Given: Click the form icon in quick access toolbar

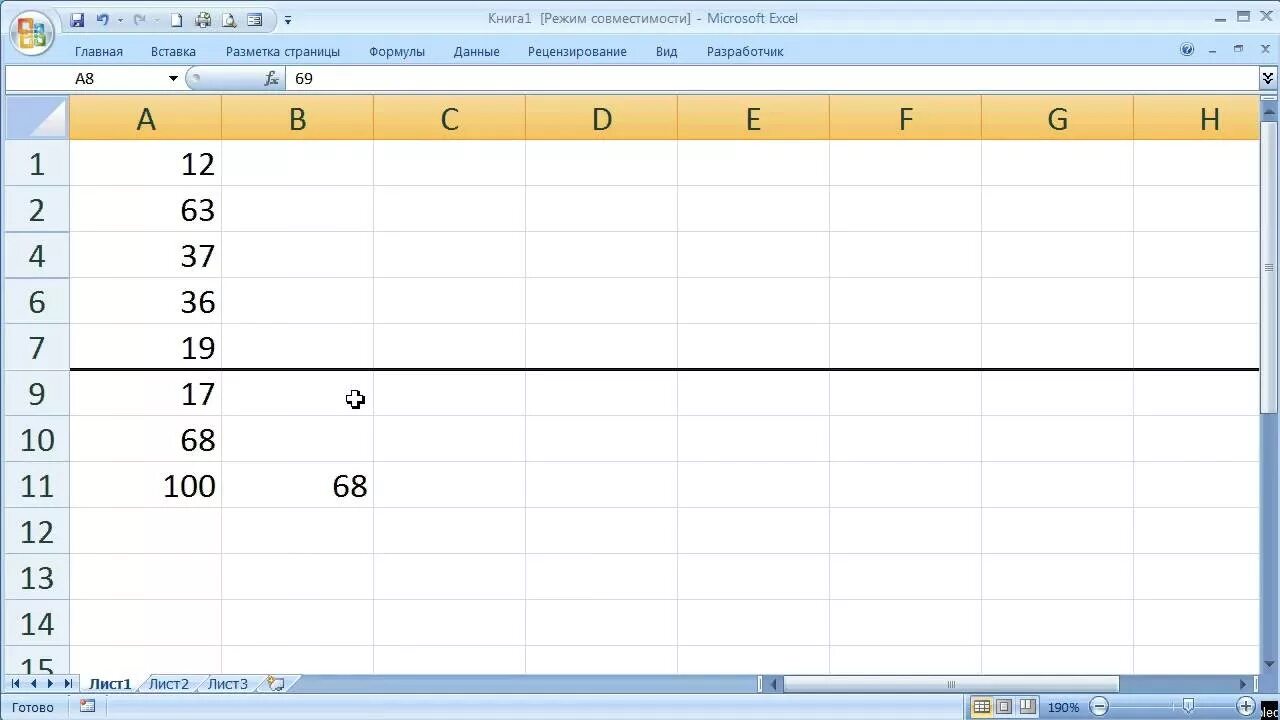Looking at the screenshot, I should click(x=255, y=19).
